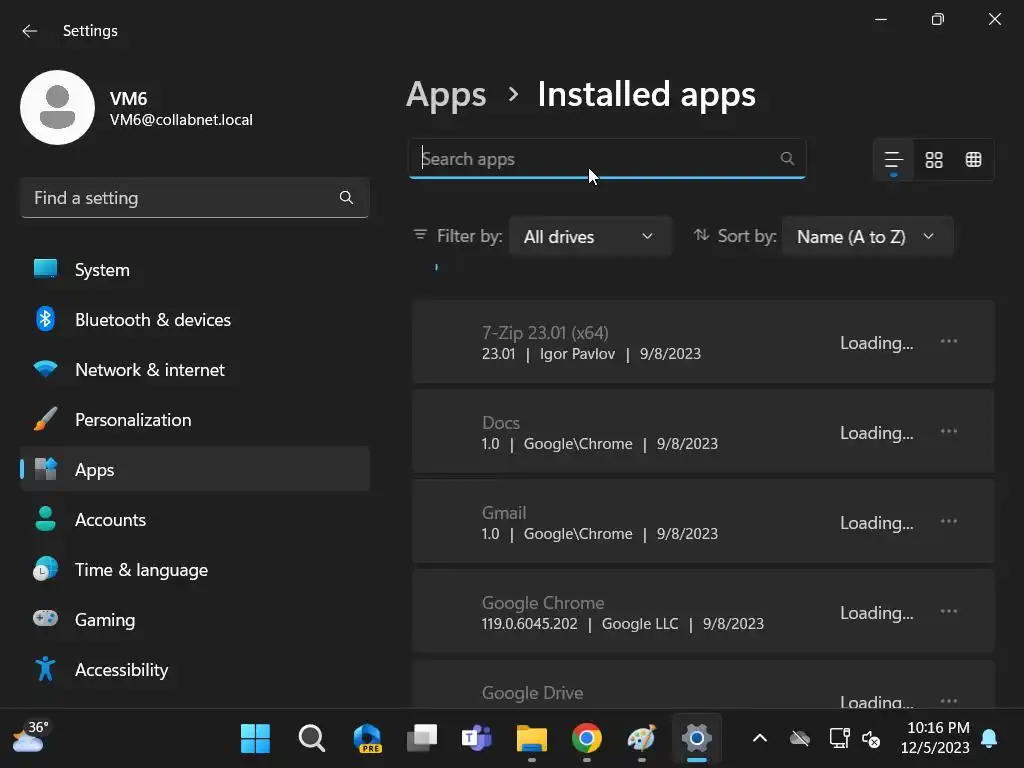The image size is (1024, 768).
Task: Go back using the Settings back arrow
Action: (x=29, y=31)
